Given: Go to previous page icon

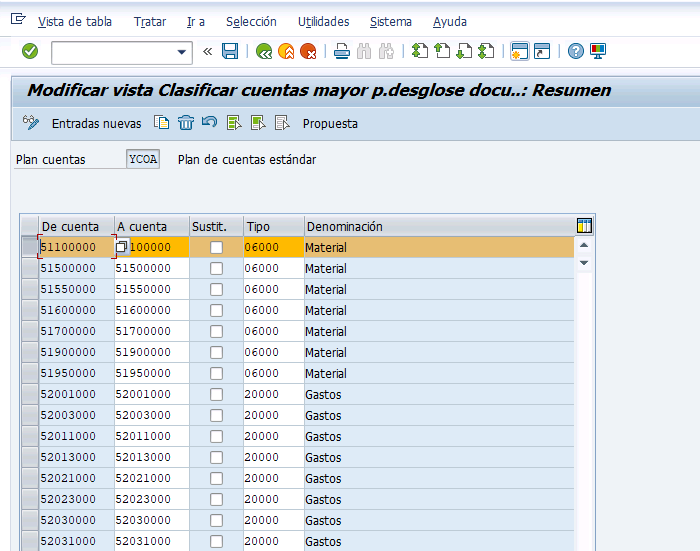Looking at the screenshot, I should (442, 51).
